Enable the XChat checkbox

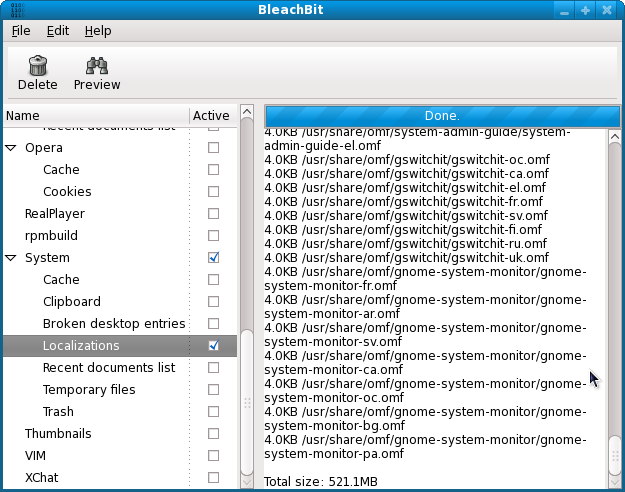[x=214, y=477]
